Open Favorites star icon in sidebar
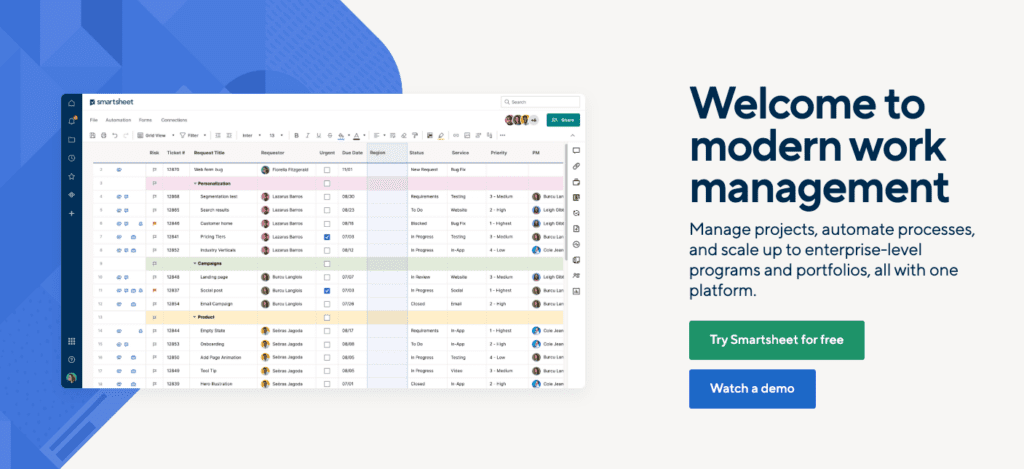The width and height of the screenshot is (1024, 469). 71,176
